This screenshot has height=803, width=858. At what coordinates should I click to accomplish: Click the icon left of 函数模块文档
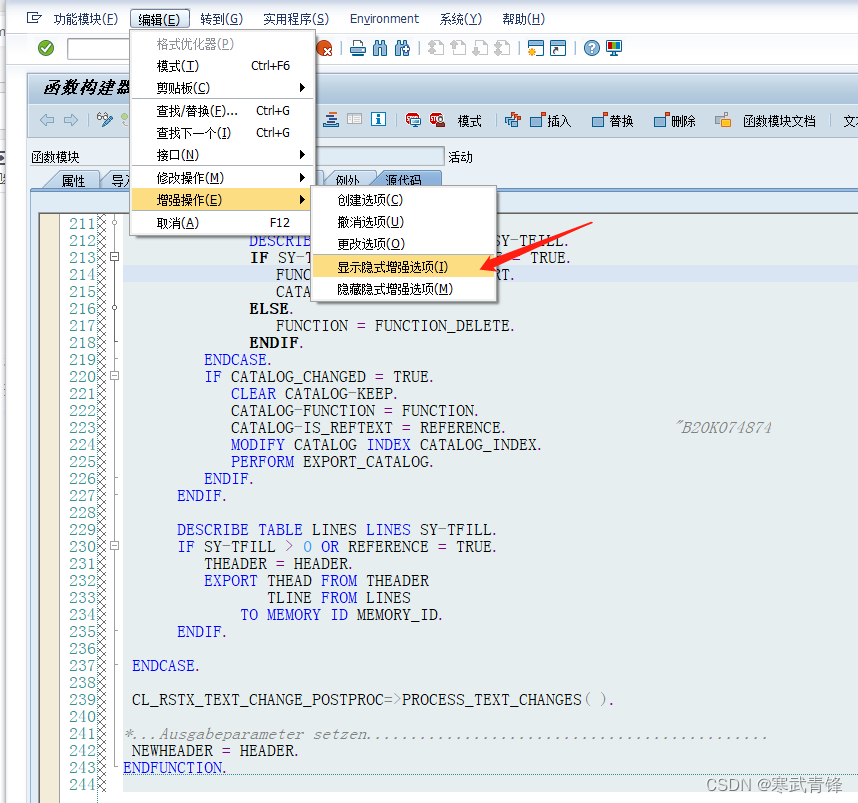click(723, 120)
